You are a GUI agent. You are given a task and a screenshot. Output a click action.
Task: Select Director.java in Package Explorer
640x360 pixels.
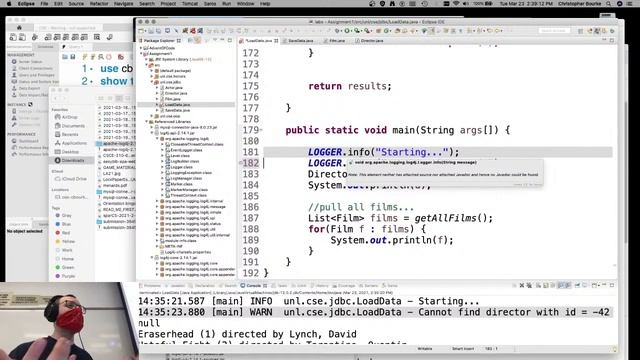click(176, 93)
